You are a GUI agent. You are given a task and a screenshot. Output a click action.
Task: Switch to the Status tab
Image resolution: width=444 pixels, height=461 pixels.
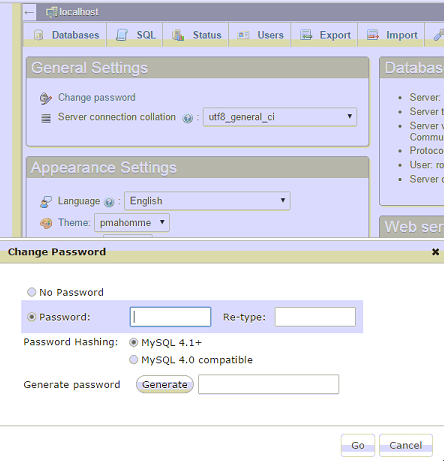pos(196,35)
